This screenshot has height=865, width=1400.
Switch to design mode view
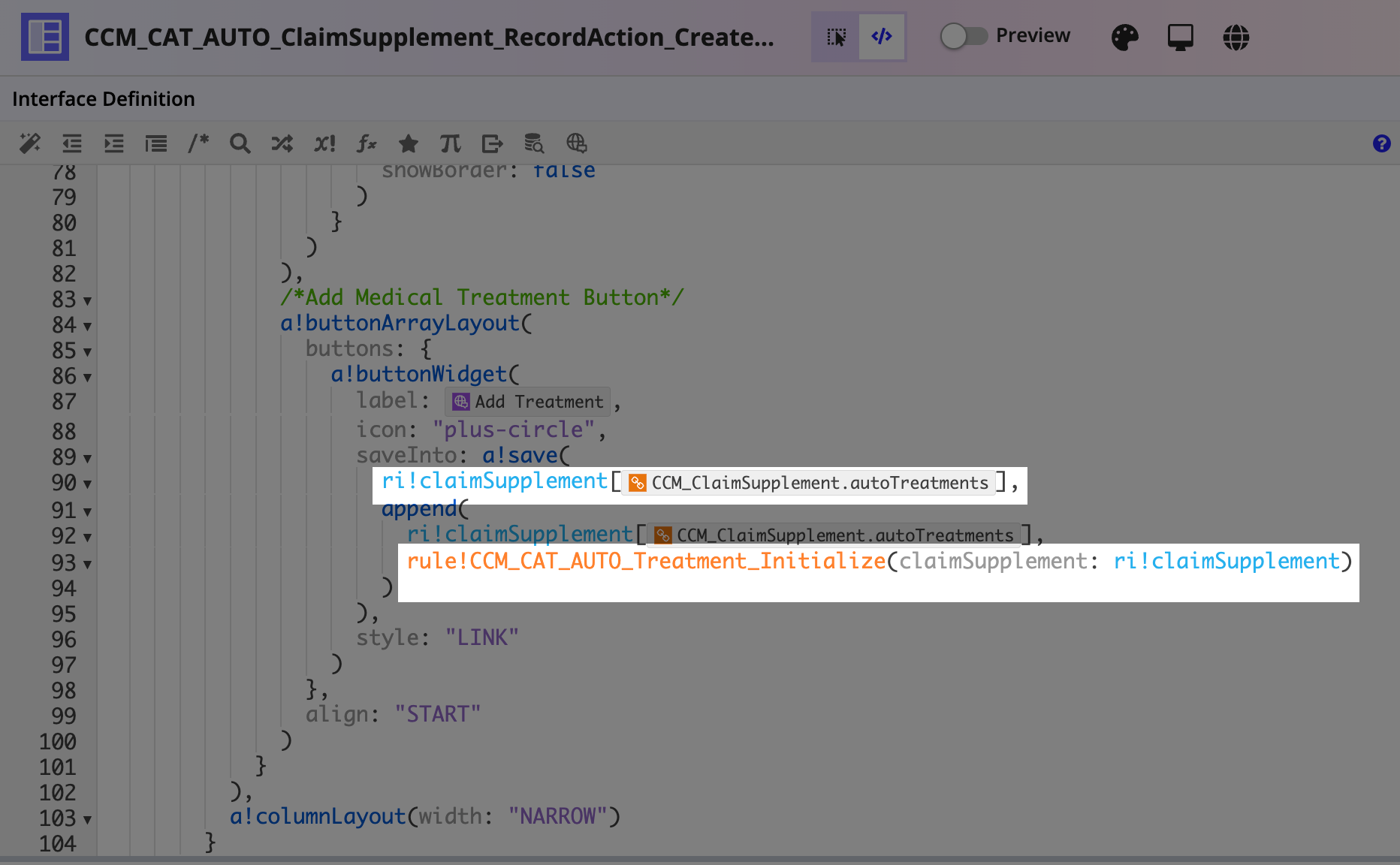836,37
